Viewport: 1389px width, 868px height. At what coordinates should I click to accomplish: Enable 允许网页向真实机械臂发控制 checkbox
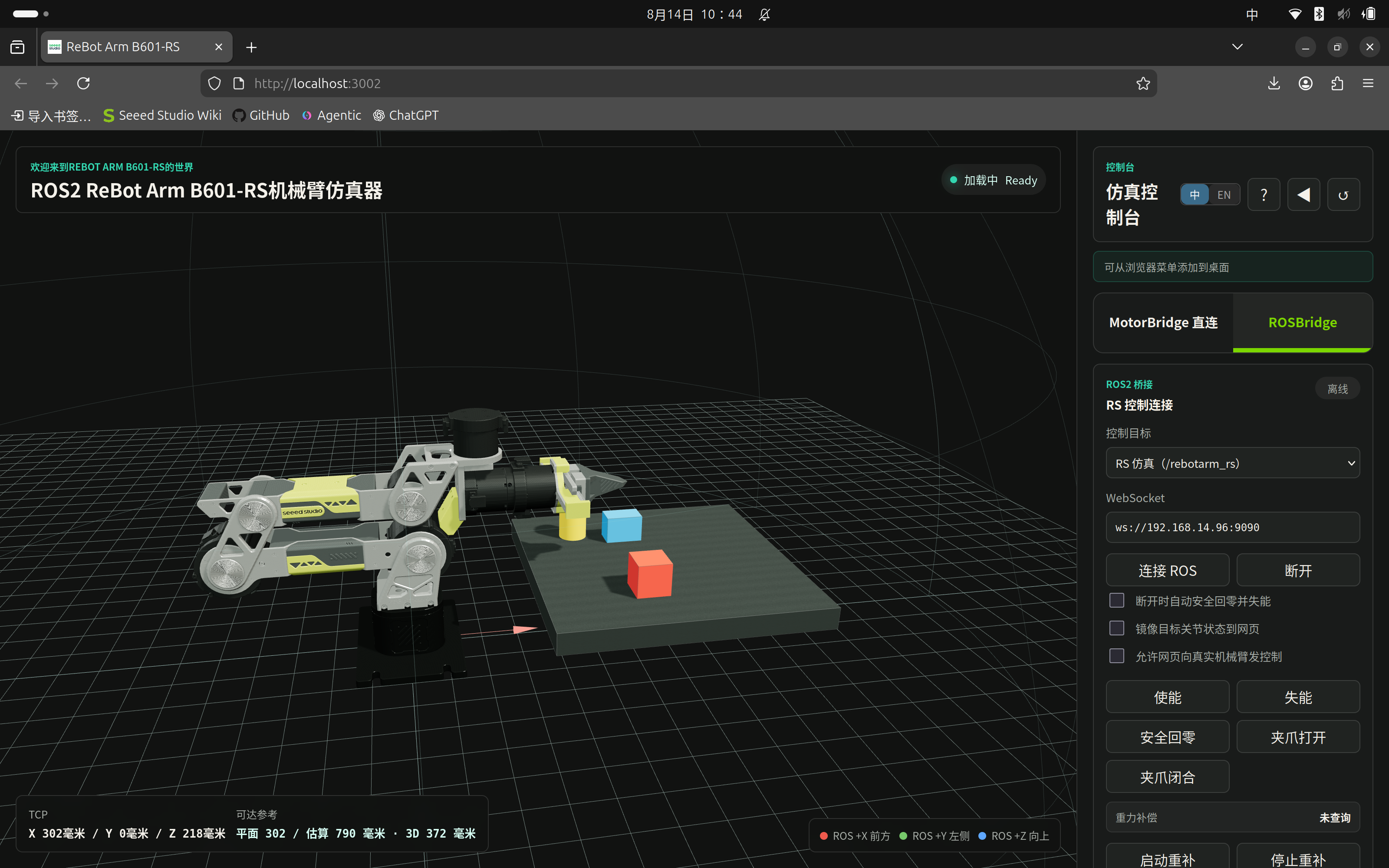1116,656
